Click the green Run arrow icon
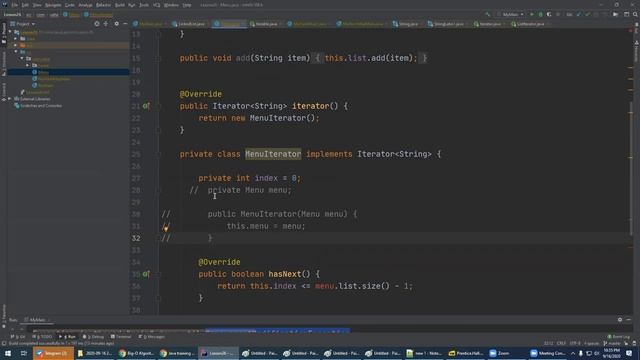This screenshot has height=360, width=640. 531,15
